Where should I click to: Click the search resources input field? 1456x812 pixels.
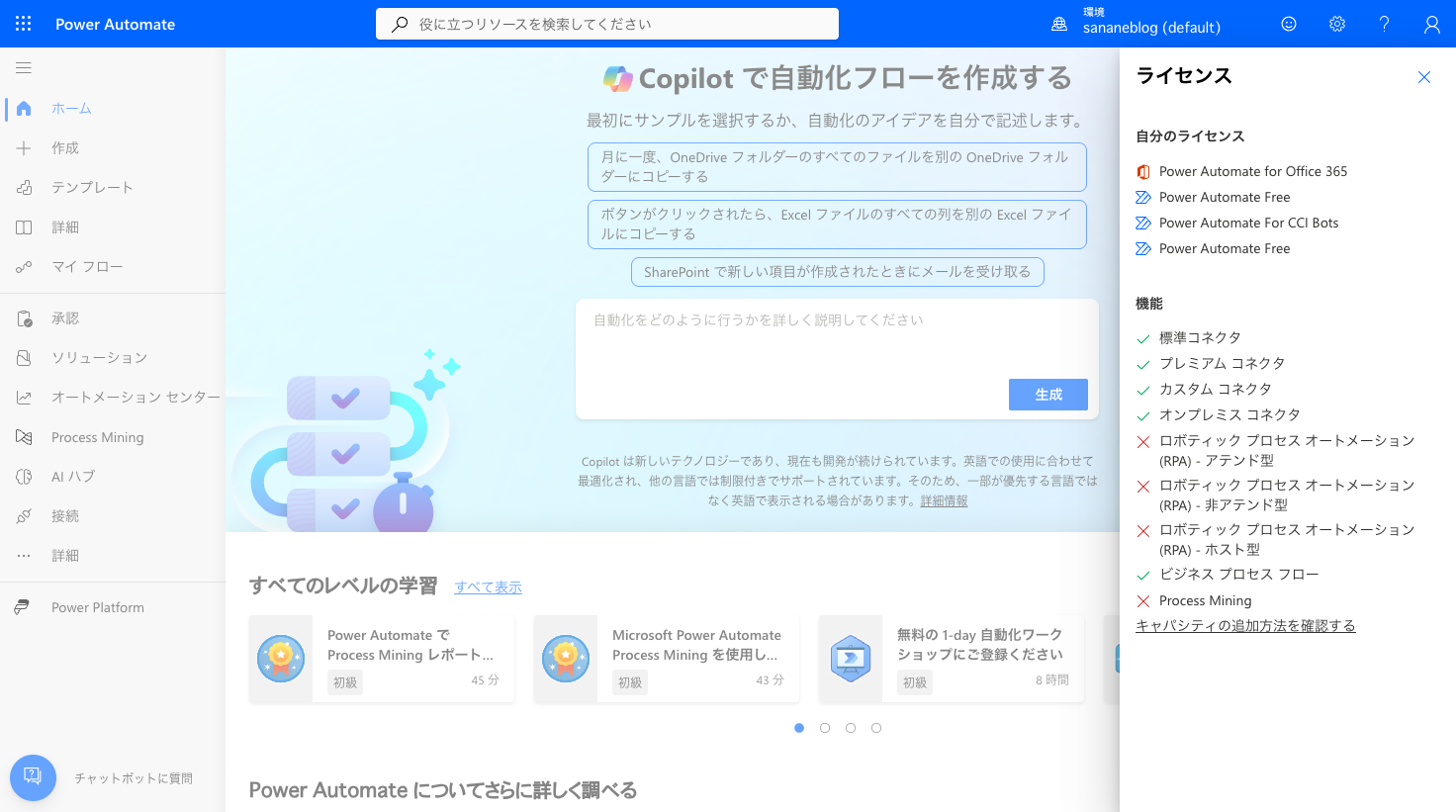607,24
